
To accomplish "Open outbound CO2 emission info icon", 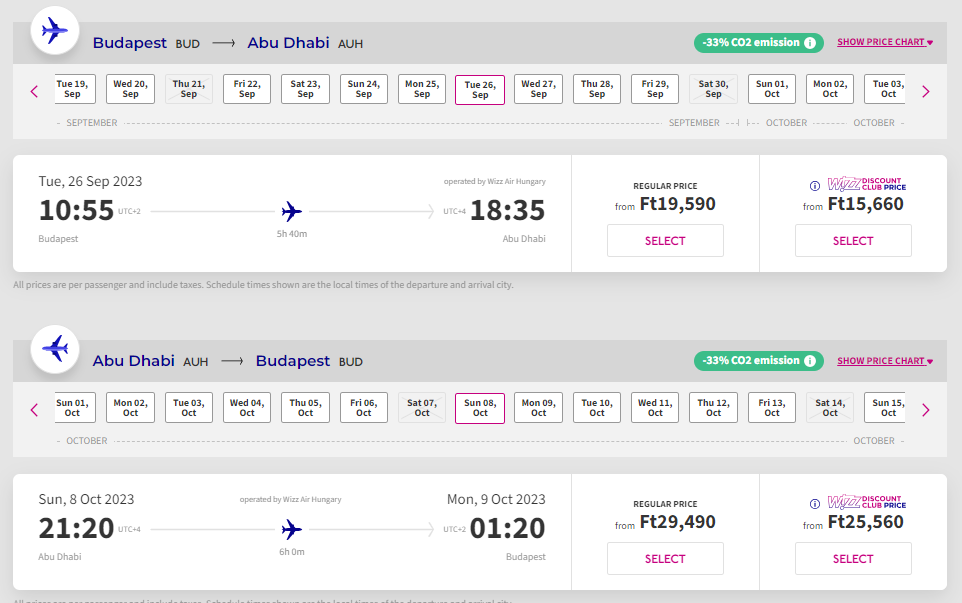I will [811, 43].
